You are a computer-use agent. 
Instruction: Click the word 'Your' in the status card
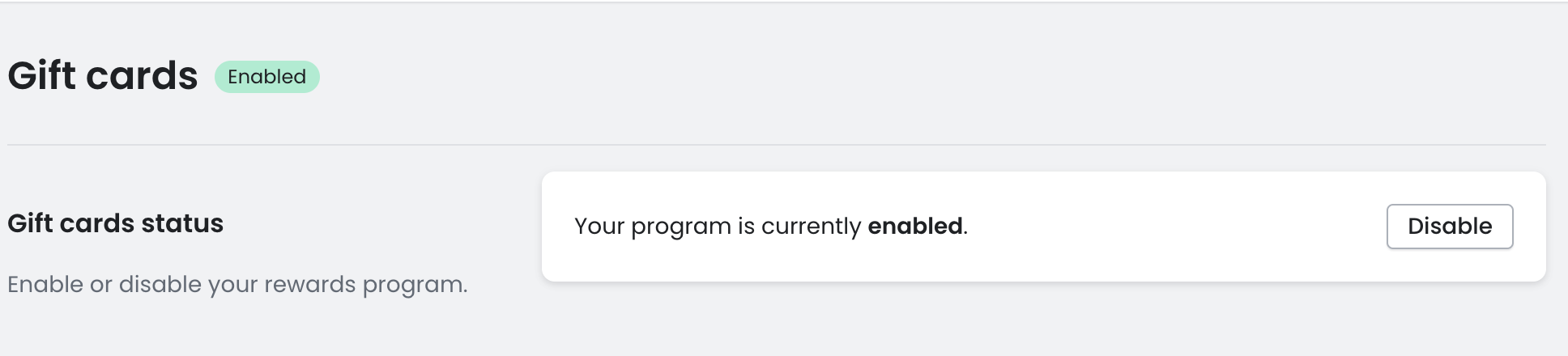[599, 227]
